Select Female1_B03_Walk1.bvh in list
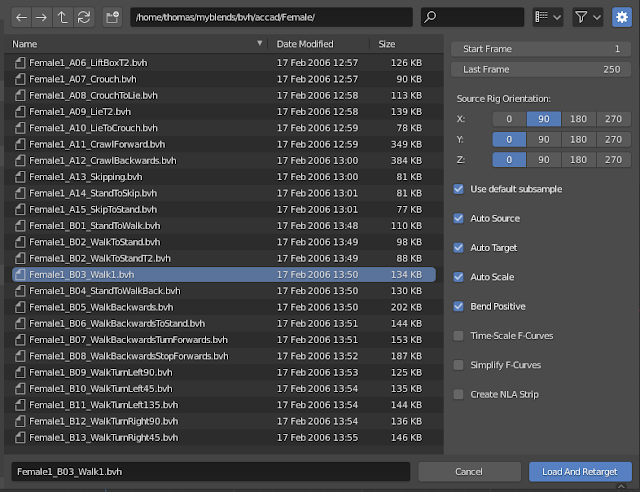Viewport: 640px width, 492px height. pos(224,275)
